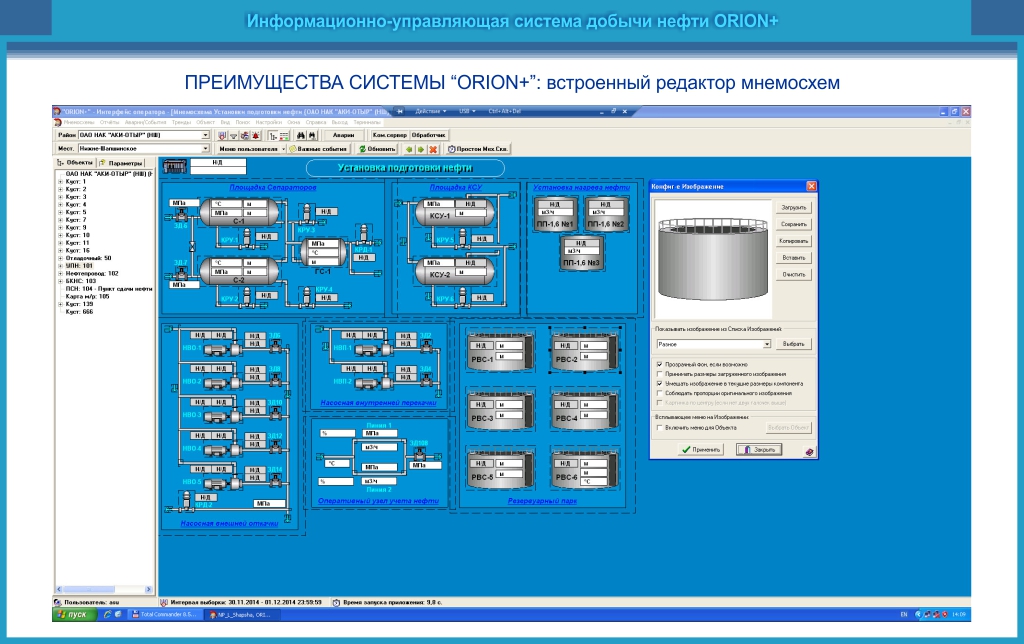Viewport: 1024px width, 644px height.
Task: Click the ПП-1,6 №1 heater unit
Action: [555, 214]
